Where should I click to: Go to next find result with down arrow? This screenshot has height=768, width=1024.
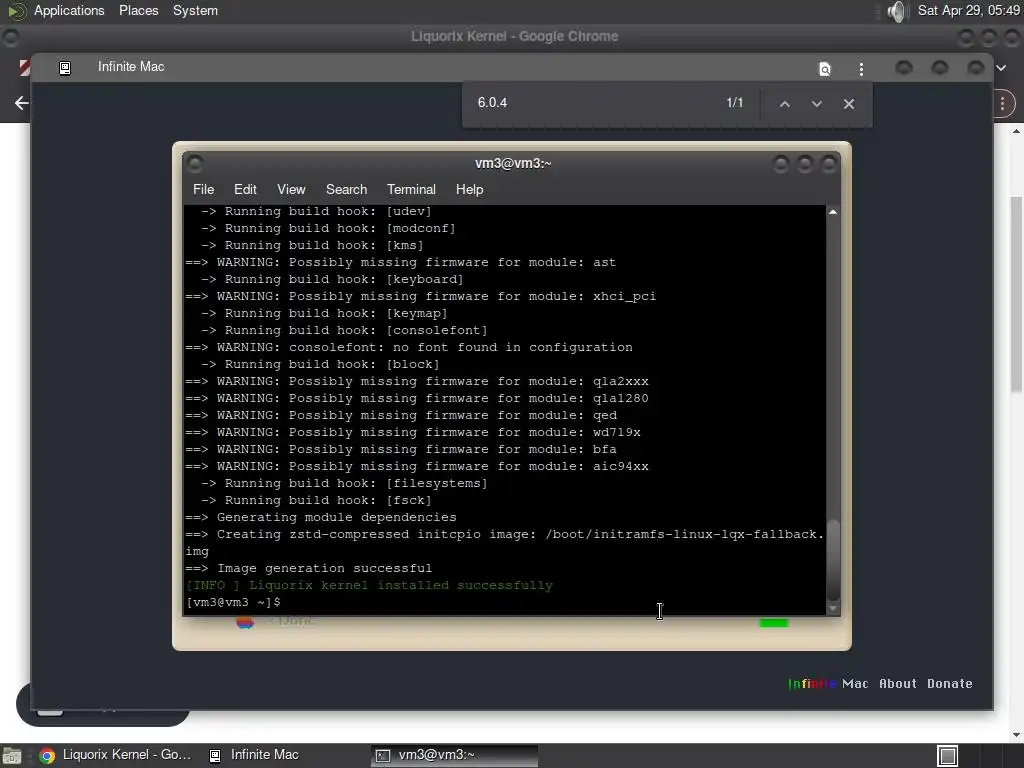pos(816,104)
